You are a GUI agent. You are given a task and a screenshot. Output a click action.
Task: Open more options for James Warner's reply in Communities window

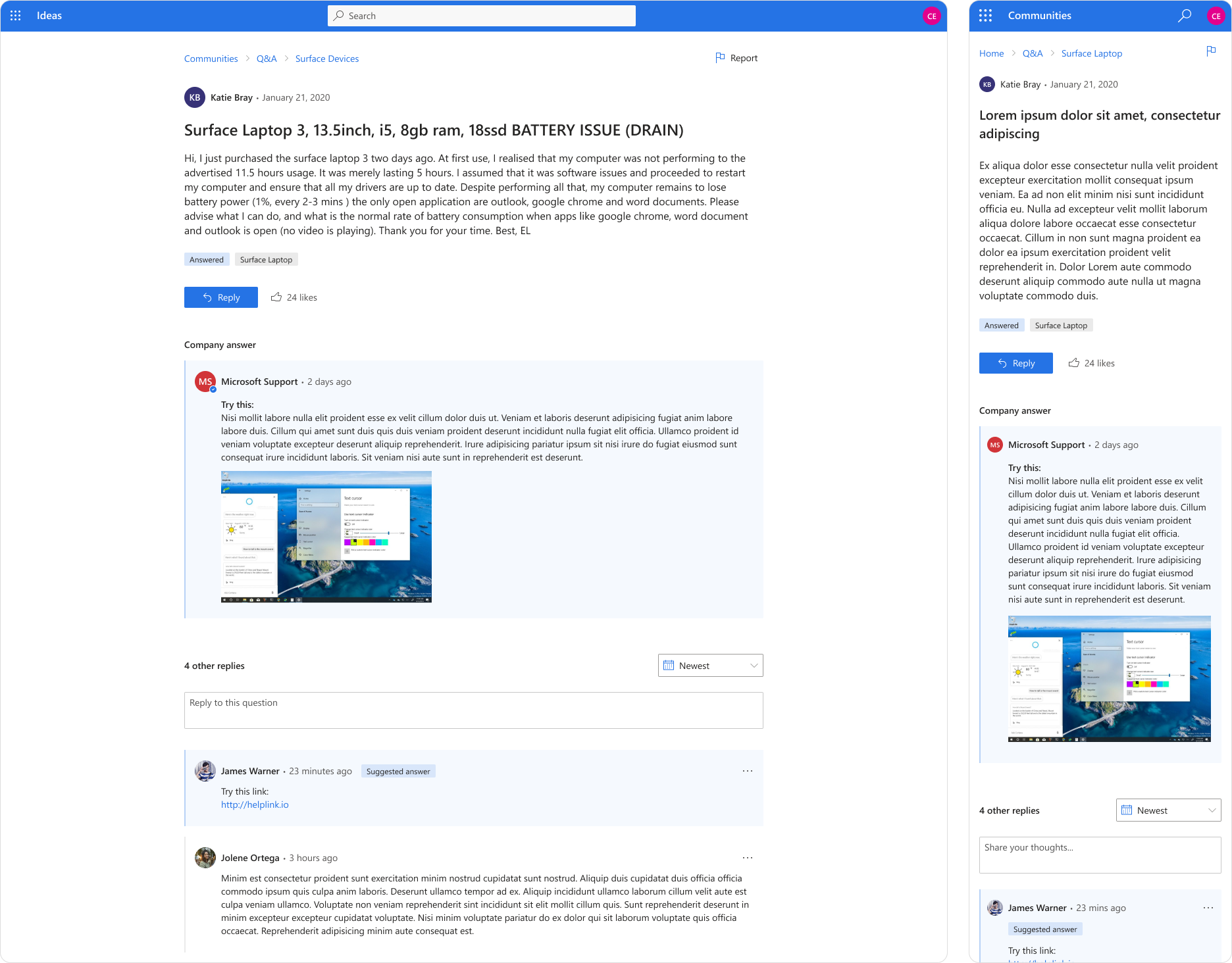coord(1208,908)
